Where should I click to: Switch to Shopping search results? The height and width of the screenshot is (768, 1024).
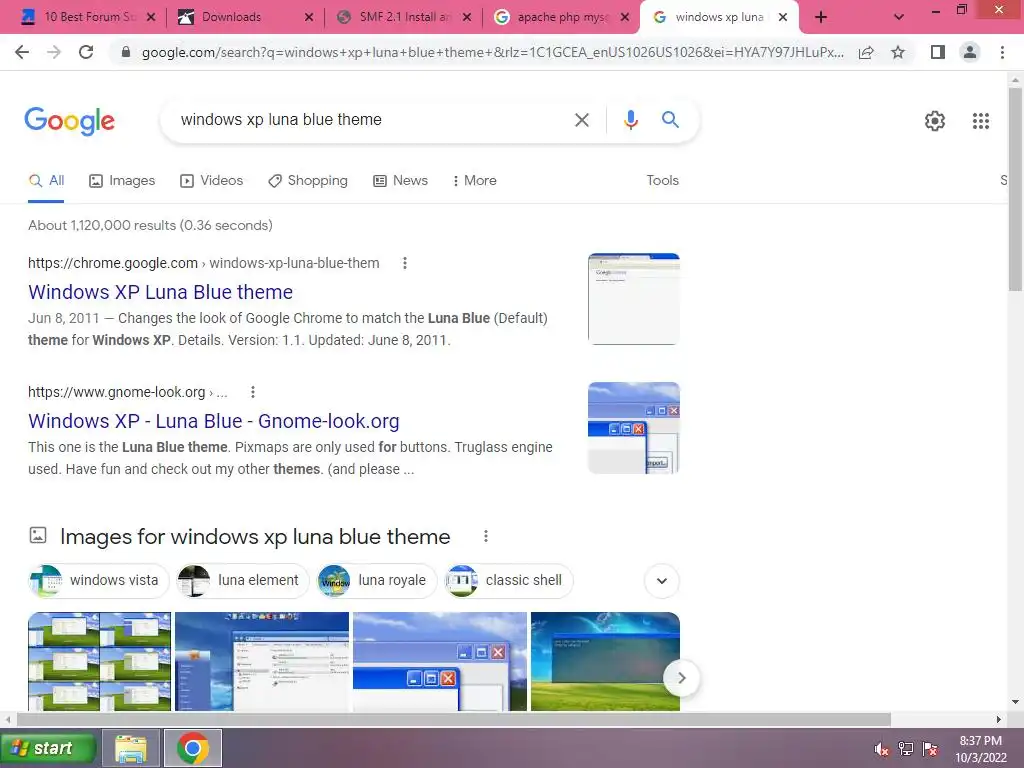(x=308, y=181)
